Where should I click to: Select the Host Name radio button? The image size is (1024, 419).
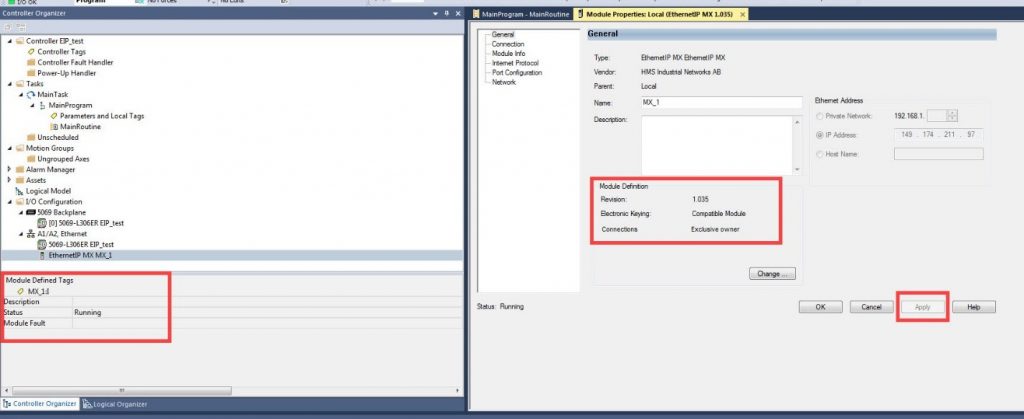[x=820, y=154]
